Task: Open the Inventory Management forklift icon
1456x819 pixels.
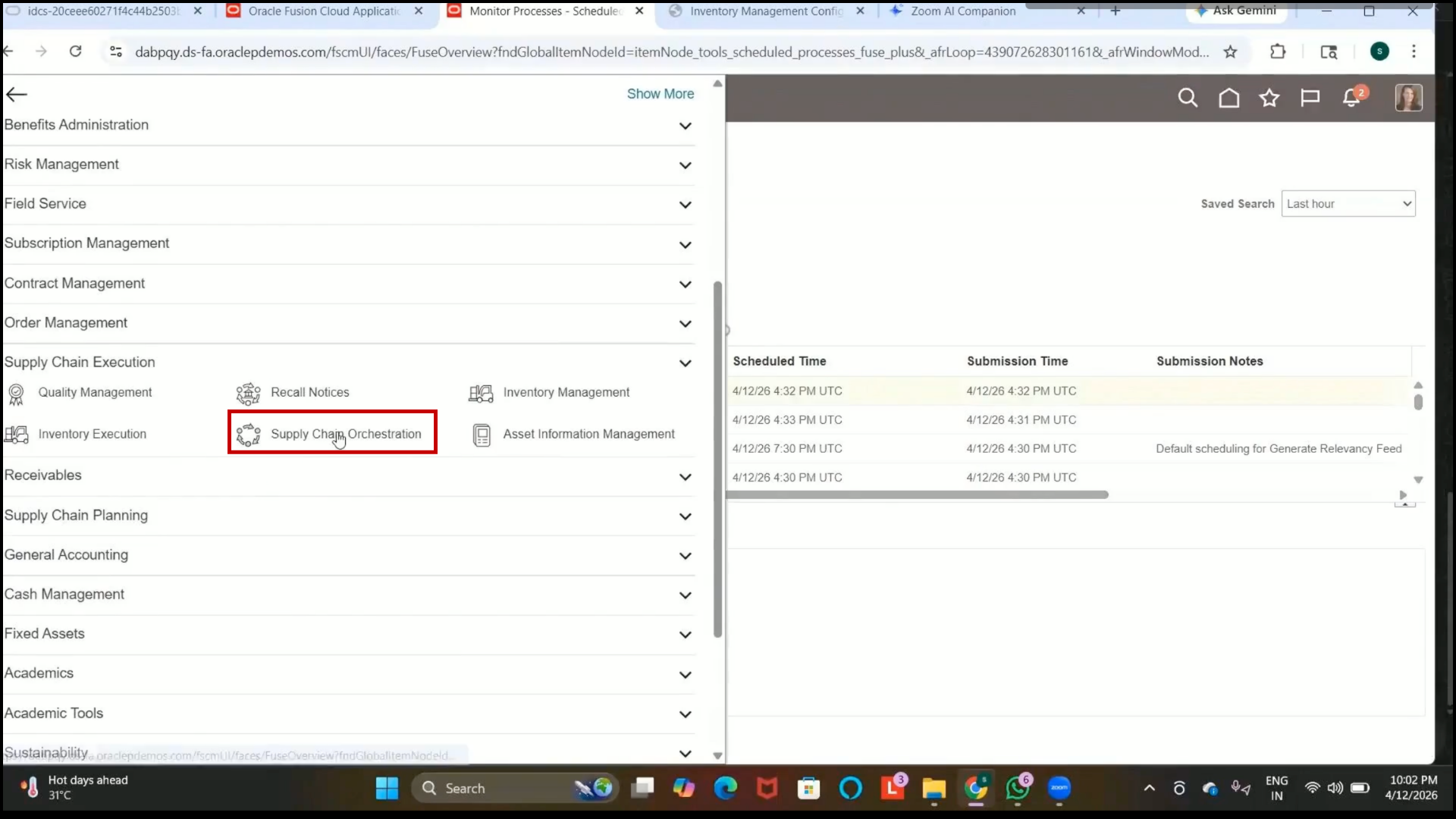Action: pyautogui.click(x=481, y=393)
